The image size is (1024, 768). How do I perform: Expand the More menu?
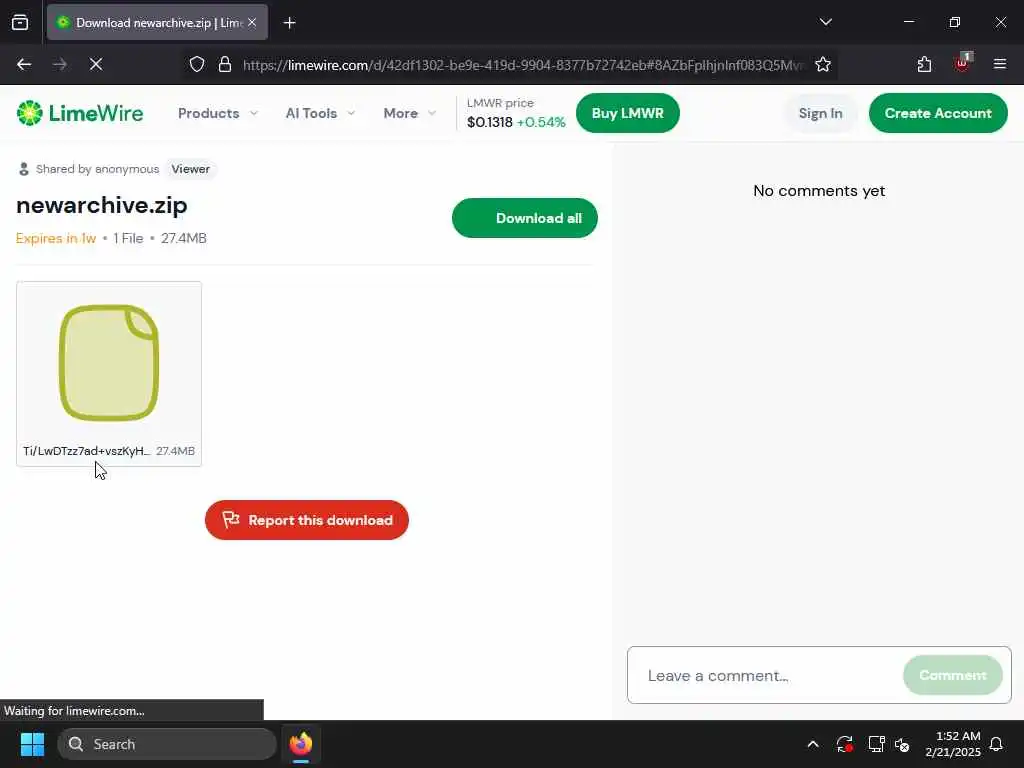click(x=409, y=113)
